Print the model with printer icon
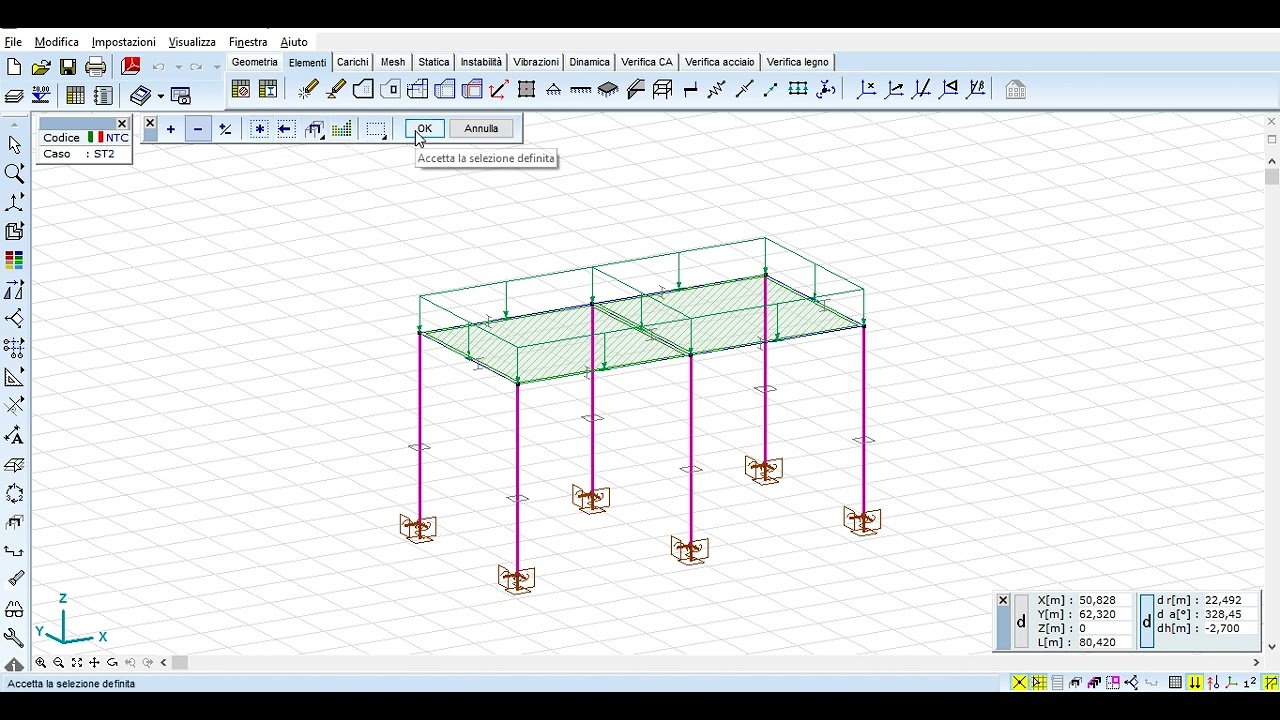The width and height of the screenshot is (1280, 720). 96,67
